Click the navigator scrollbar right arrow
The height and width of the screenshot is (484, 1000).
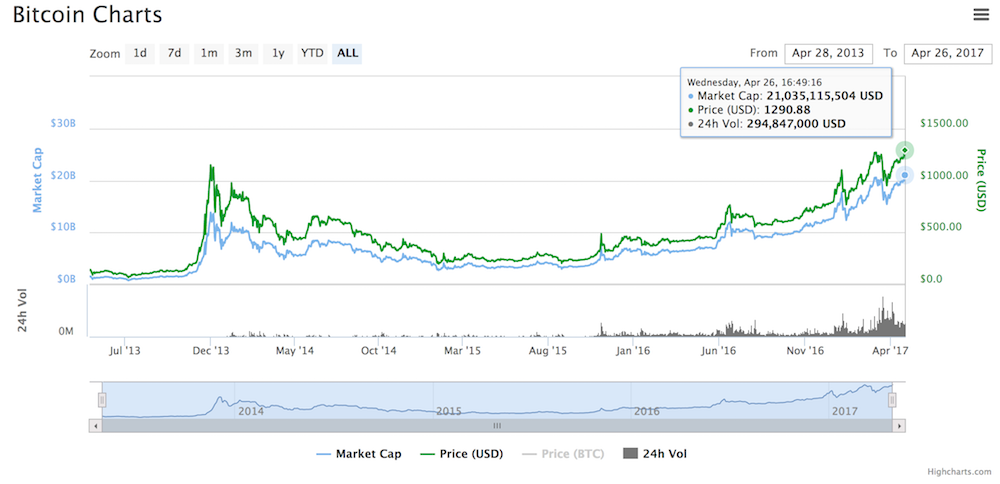(899, 425)
